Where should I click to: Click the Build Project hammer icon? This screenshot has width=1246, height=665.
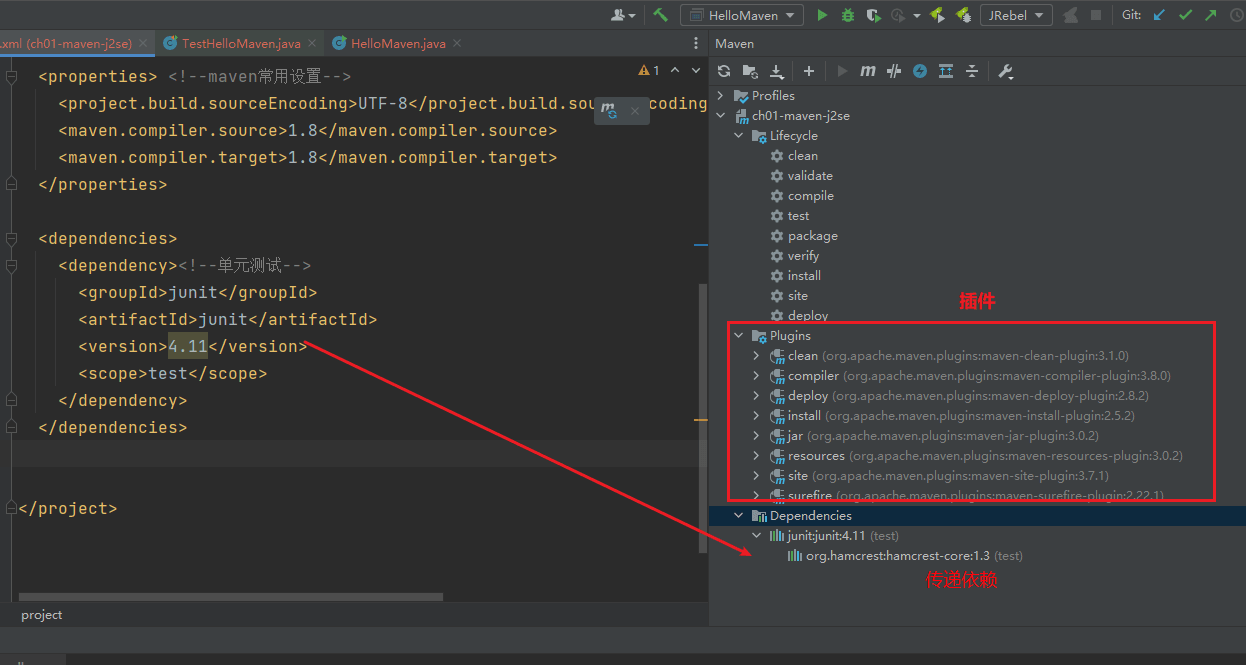pyautogui.click(x=660, y=15)
